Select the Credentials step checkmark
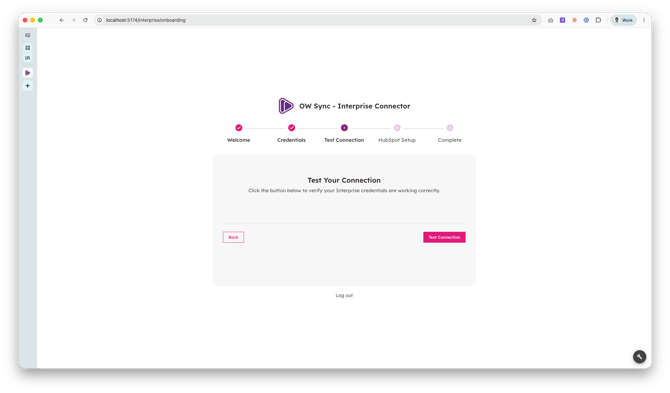Screen dimensions: 670x393 coord(291,128)
